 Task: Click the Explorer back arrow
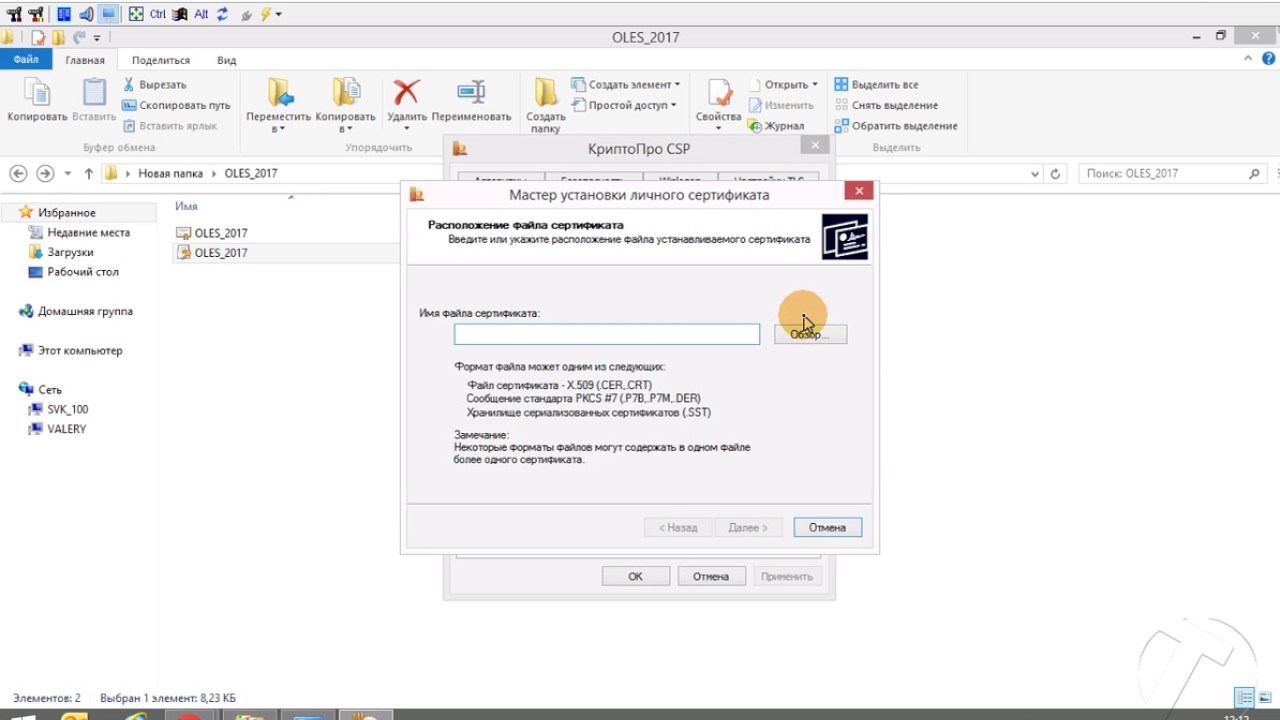18,173
